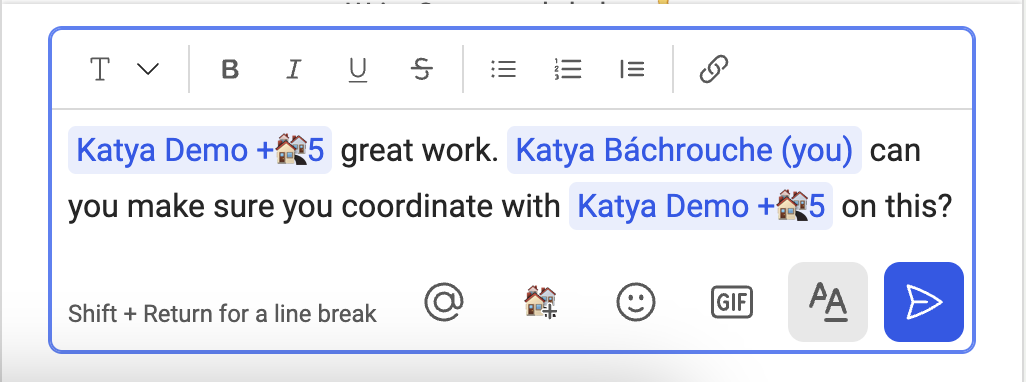Viewport: 1026px width, 382px height.
Task: Insert a numbered list
Action: point(567,69)
